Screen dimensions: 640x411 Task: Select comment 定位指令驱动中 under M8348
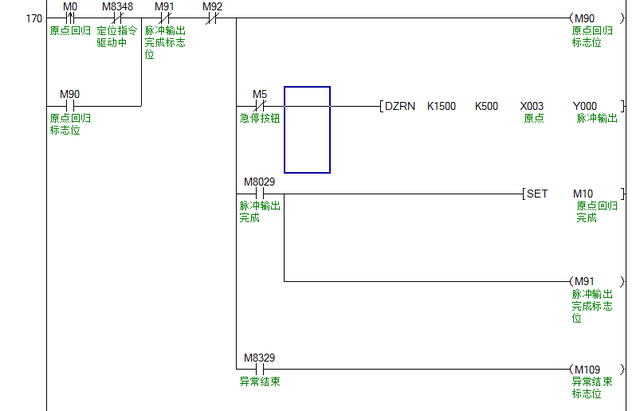tap(117, 36)
